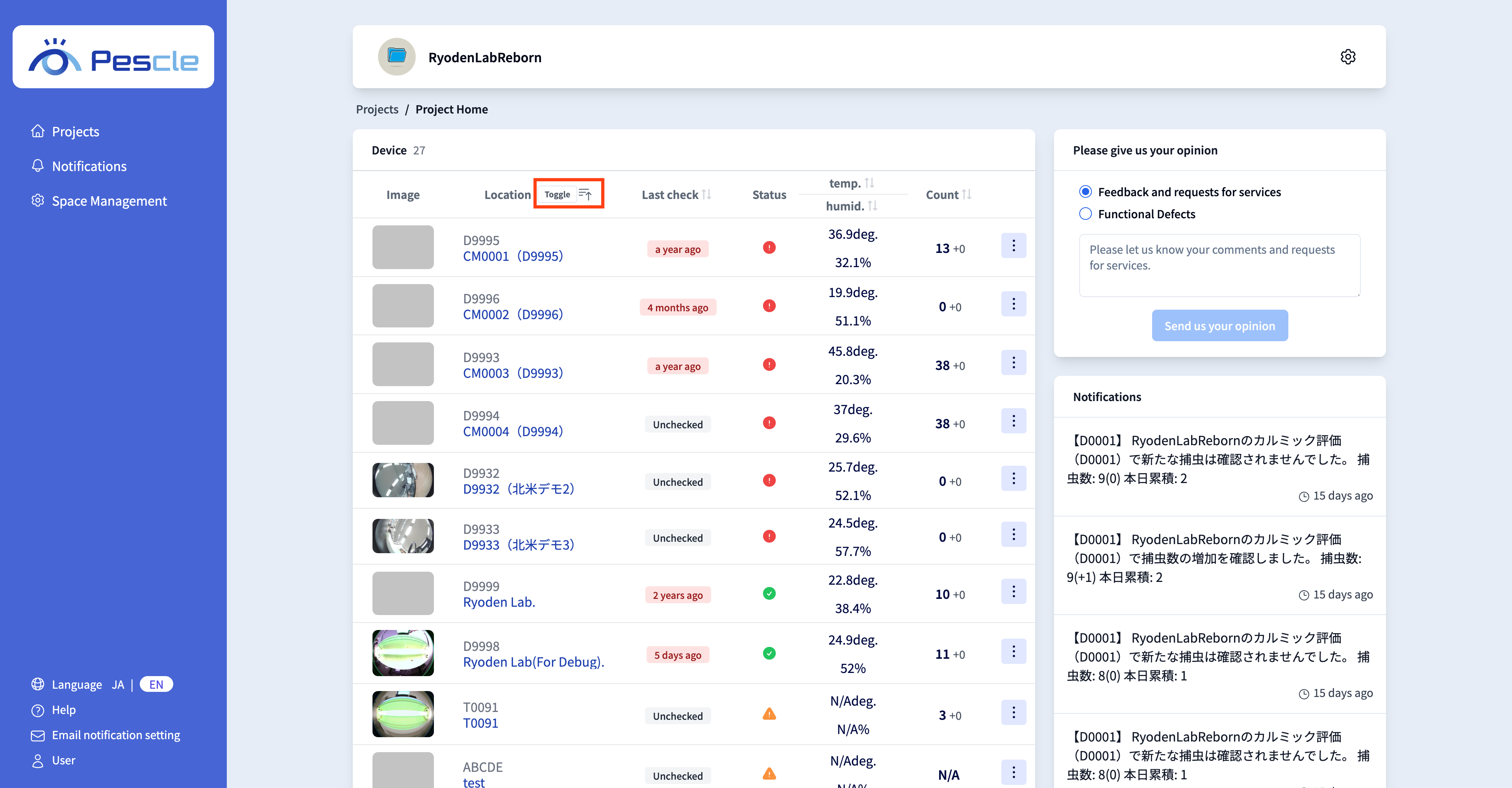Open project settings gear icon

pyautogui.click(x=1348, y=57)
